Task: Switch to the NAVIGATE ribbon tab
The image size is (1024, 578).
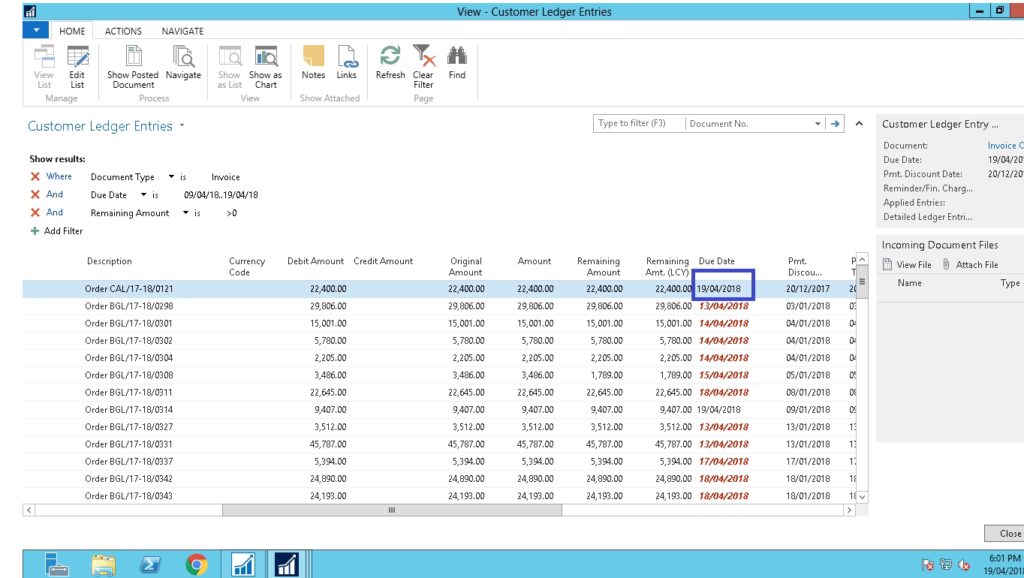Action: pyautogui.click(x=182, y=31)
